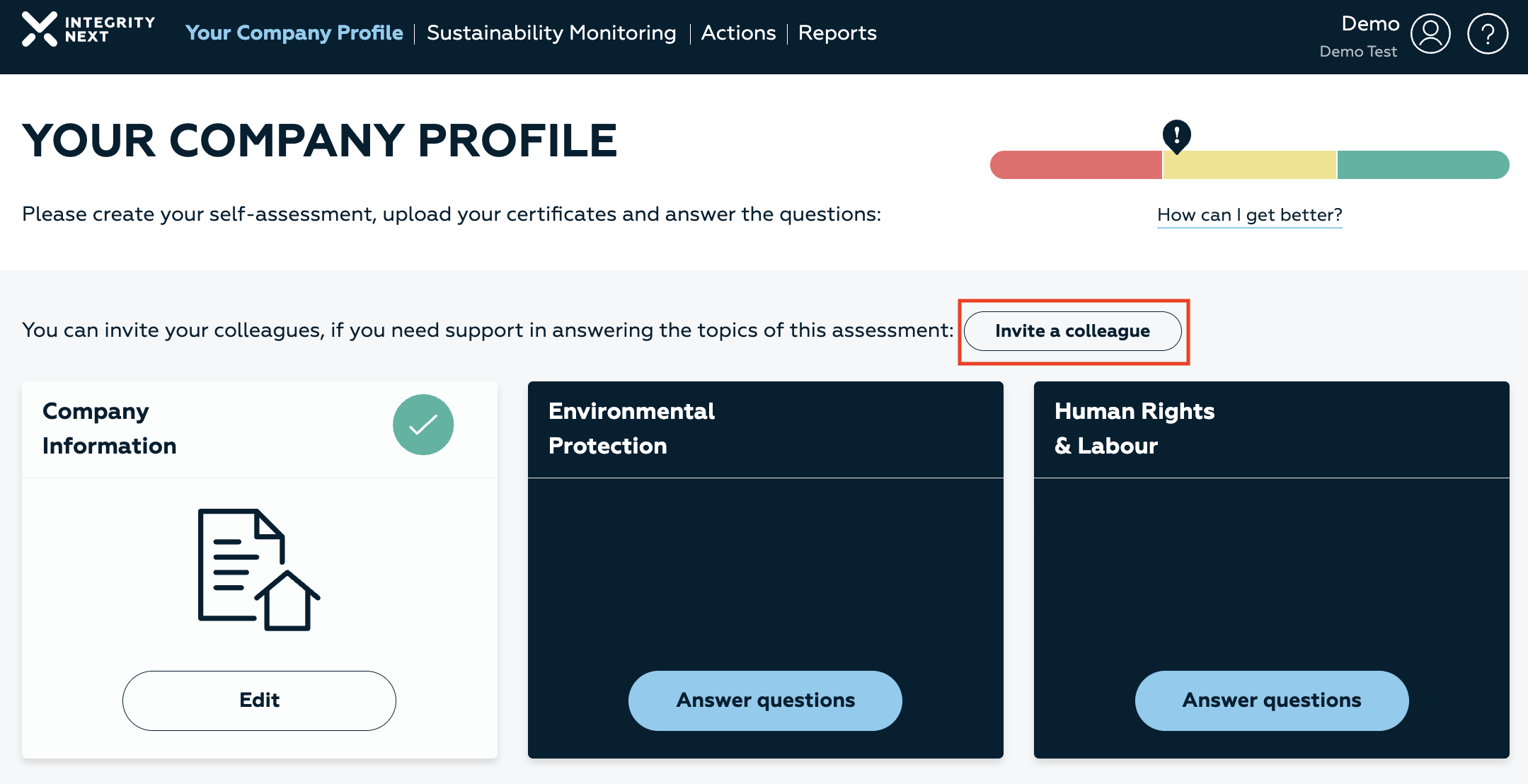
Task: Go to Sustainability Monitoring menu
Action: coord(551,33)
